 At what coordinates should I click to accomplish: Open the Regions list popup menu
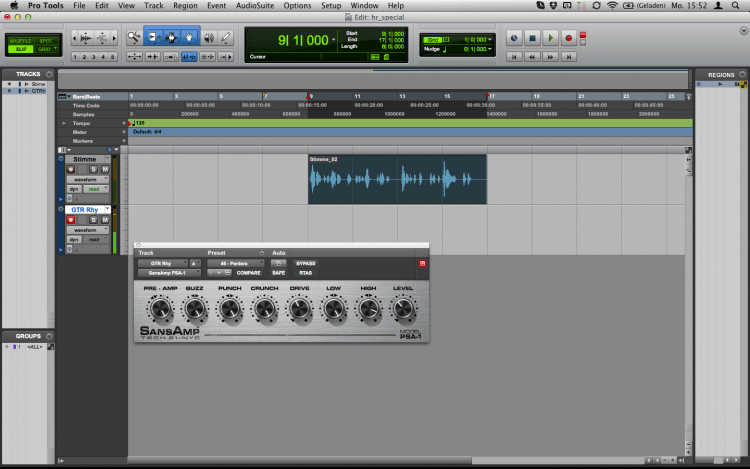pyautogui.click(x=742, y=75)
